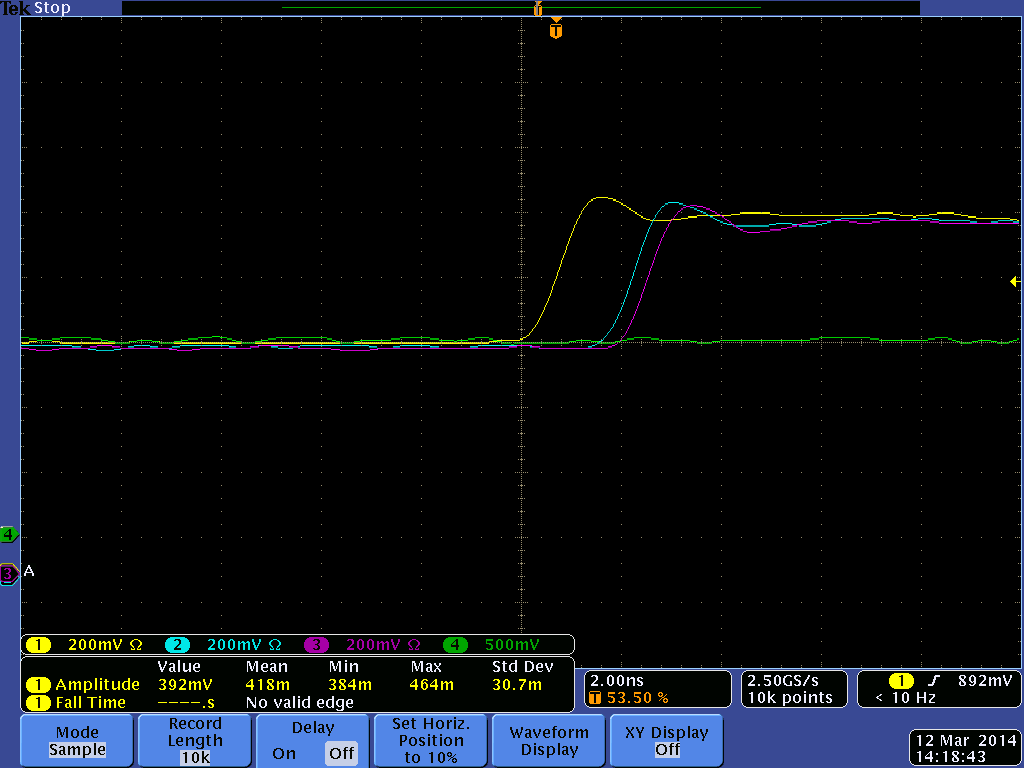Select the magenta channel 3 badge

coord(316,645)
